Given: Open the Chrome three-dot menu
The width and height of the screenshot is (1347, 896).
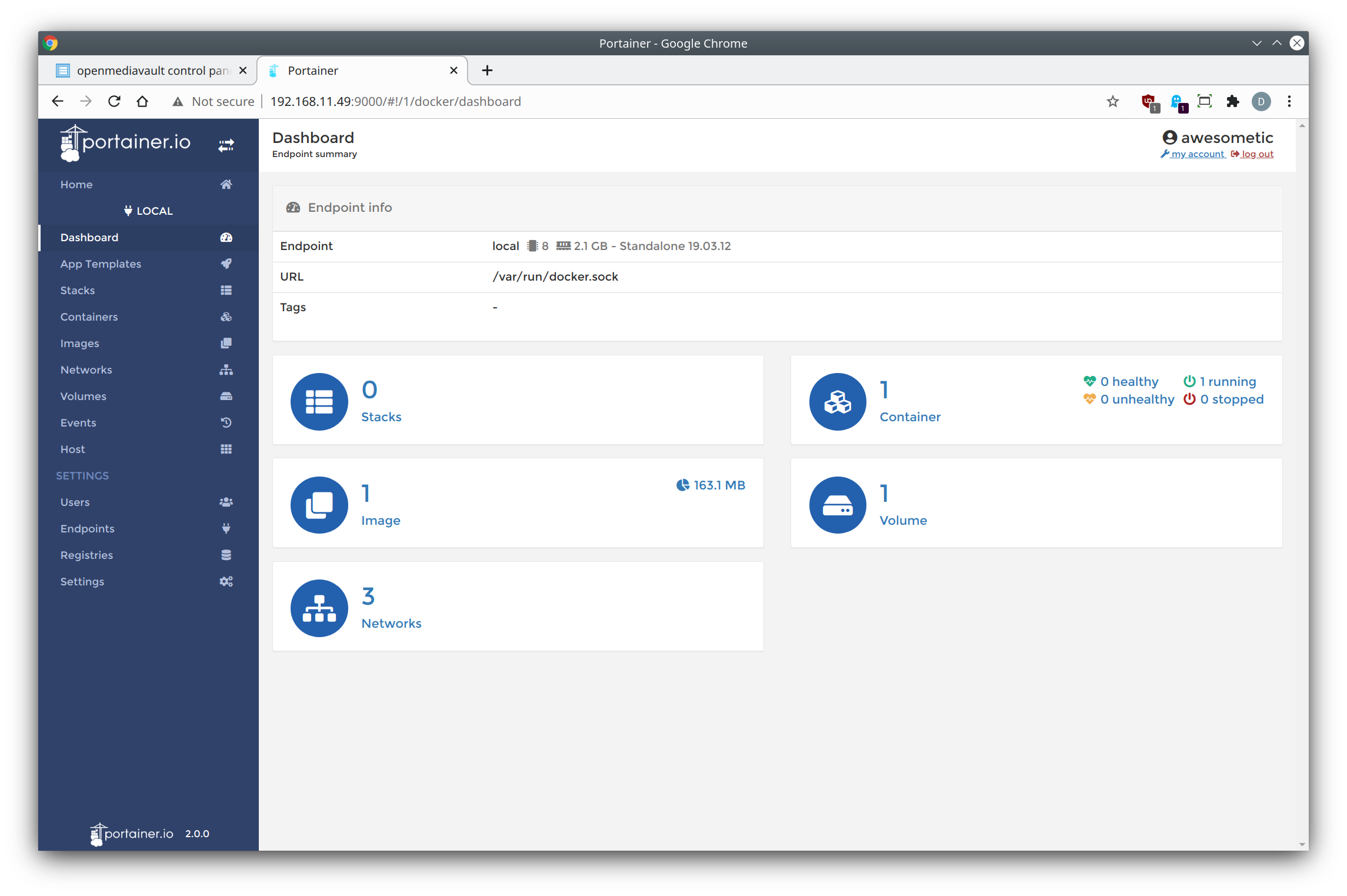Looking at the screenshot, I should tap(1289, 102).
